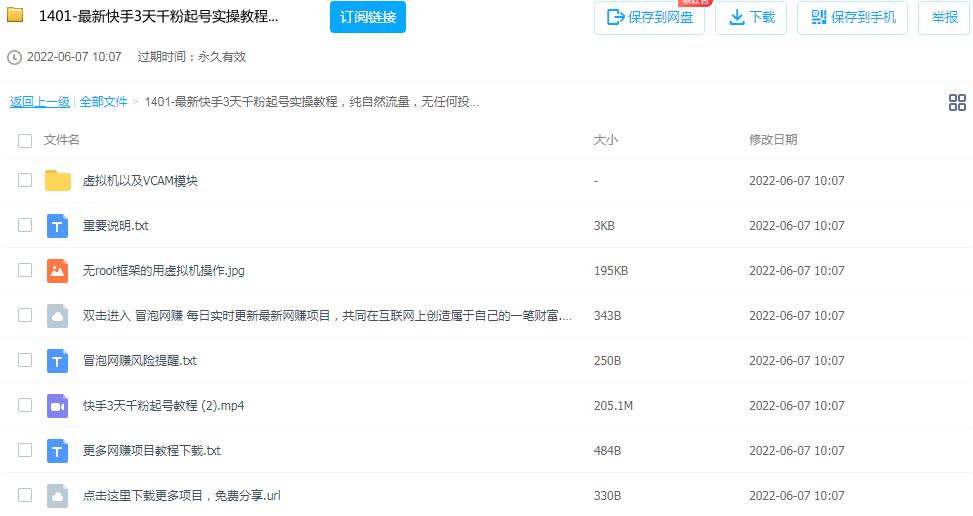The width and height of the screenshot is (973, 516).
Task: Click folder icon of 虚拟机以及VCAM模块
Action: click(58, 180)
